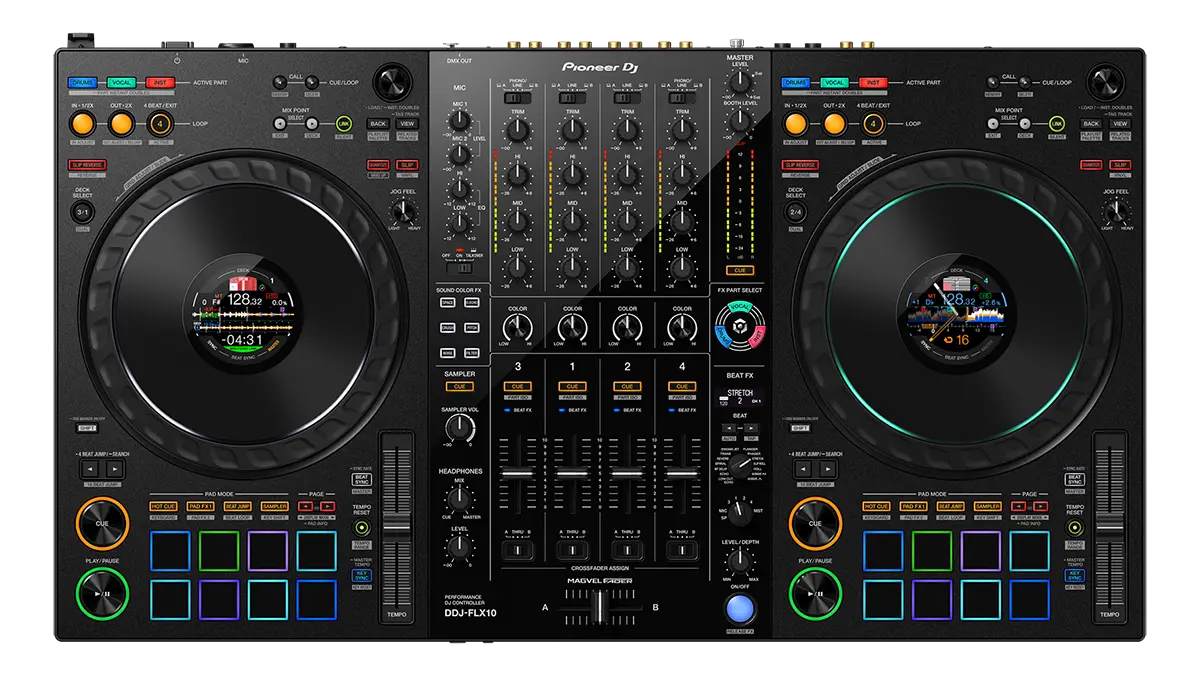Click the right deck TEMPO slider
The height and width of the screenshot is (676, 1200).
pos(1109,525)
